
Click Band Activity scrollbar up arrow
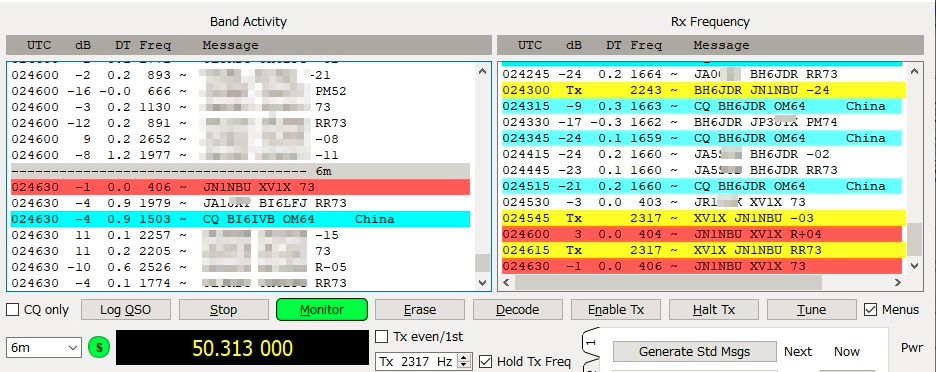(x=482, y=71)
